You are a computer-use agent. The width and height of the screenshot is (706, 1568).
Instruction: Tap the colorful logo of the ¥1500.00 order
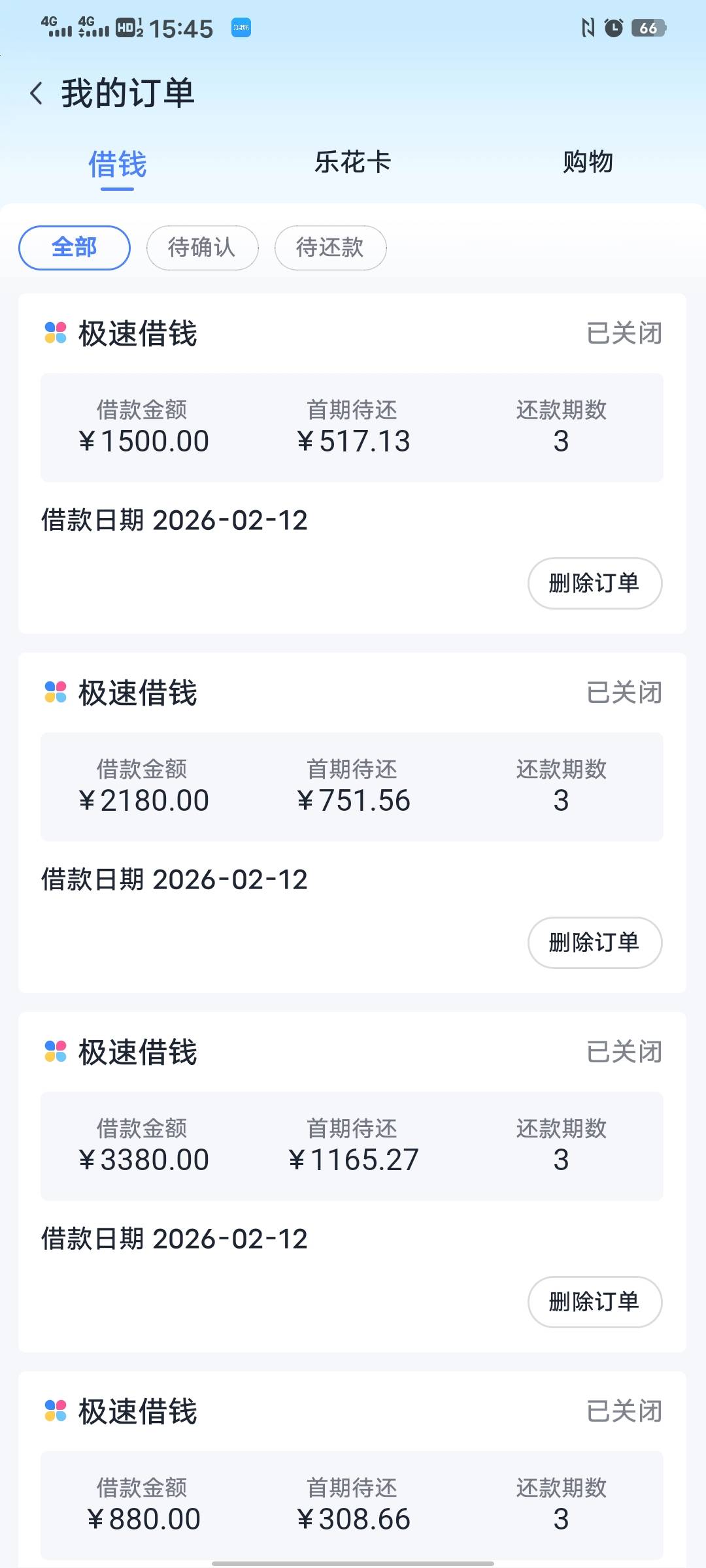tap(56, 333)
